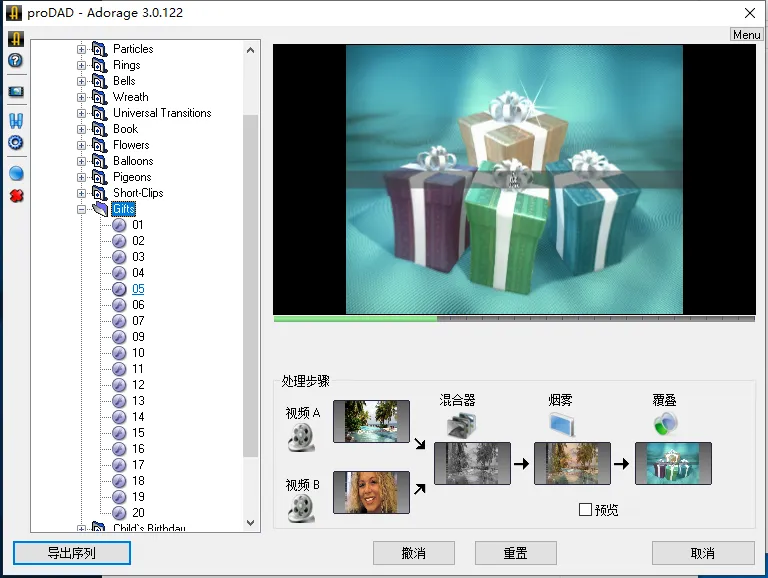Expand the Universal Transitions node

[x=81, y=113]
